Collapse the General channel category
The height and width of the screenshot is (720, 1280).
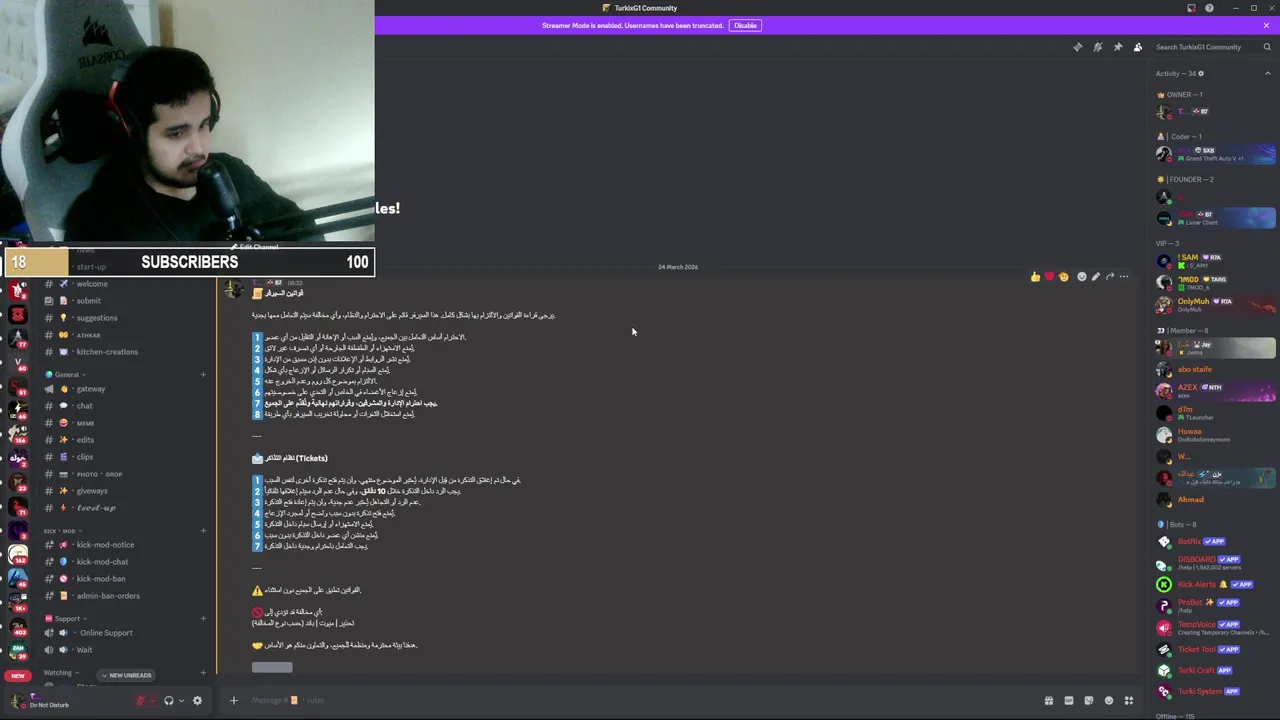(66, 374)
